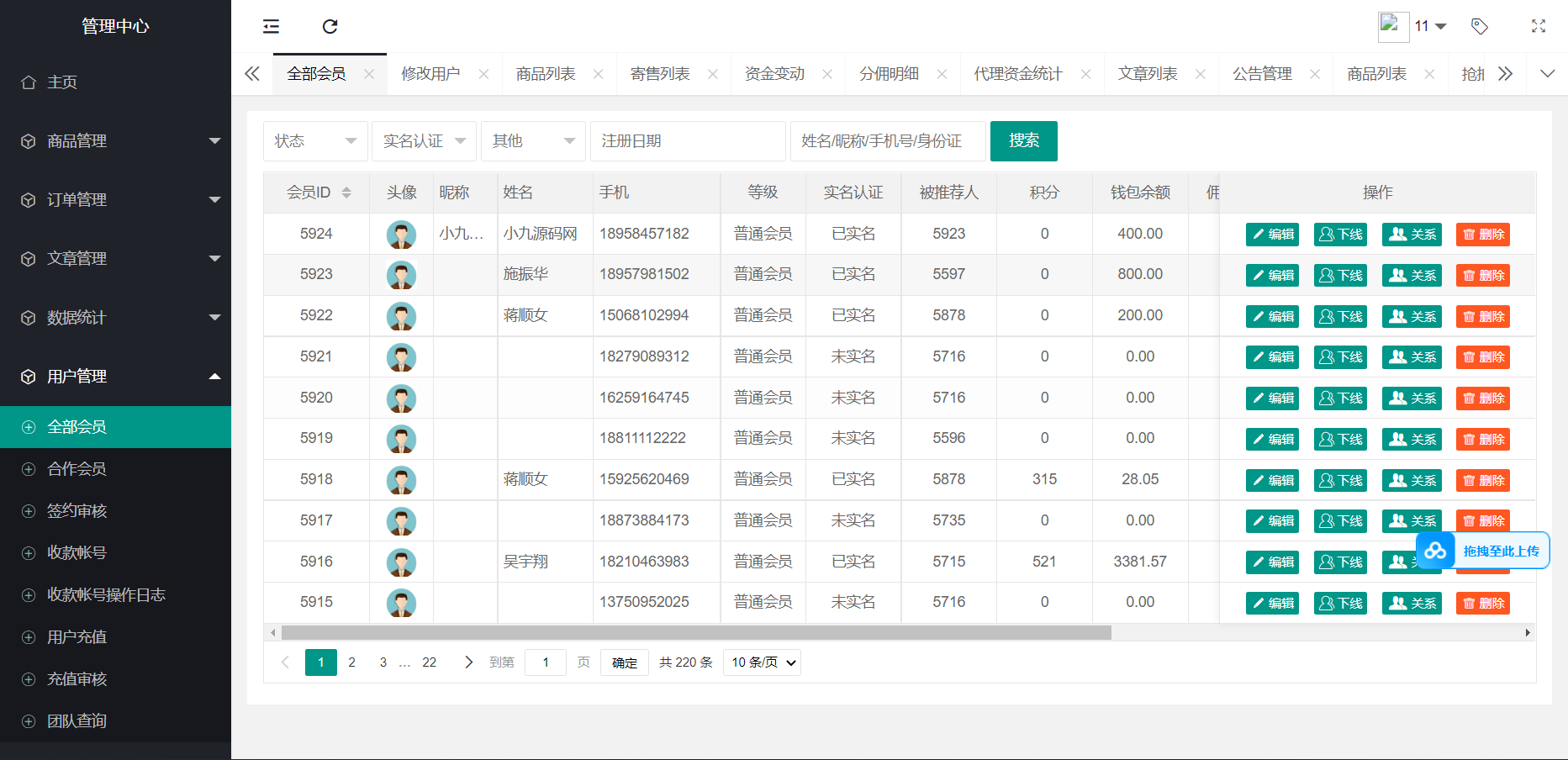Delete member 5921 with 删除 button

(1483, 357)
